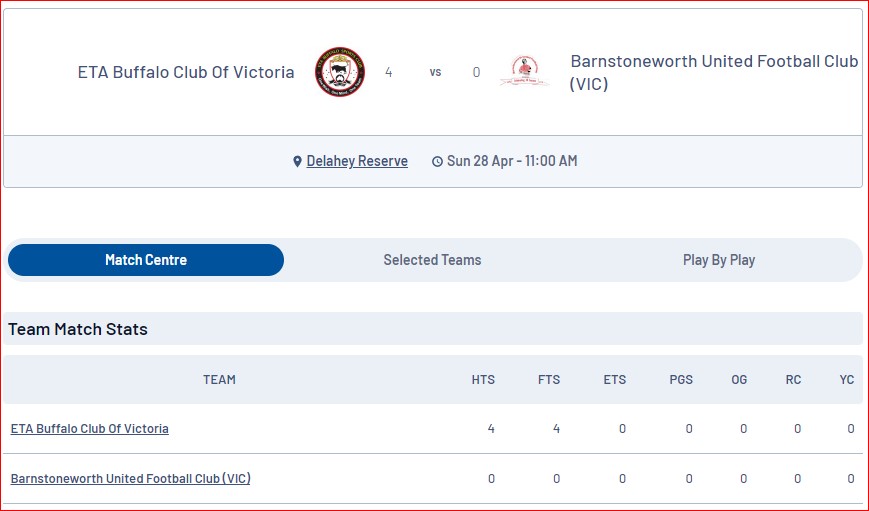Image resolution: width=869 pixels, height=511 pixels.
Task: Click the ETS column header
Action: tap(615, 380)
